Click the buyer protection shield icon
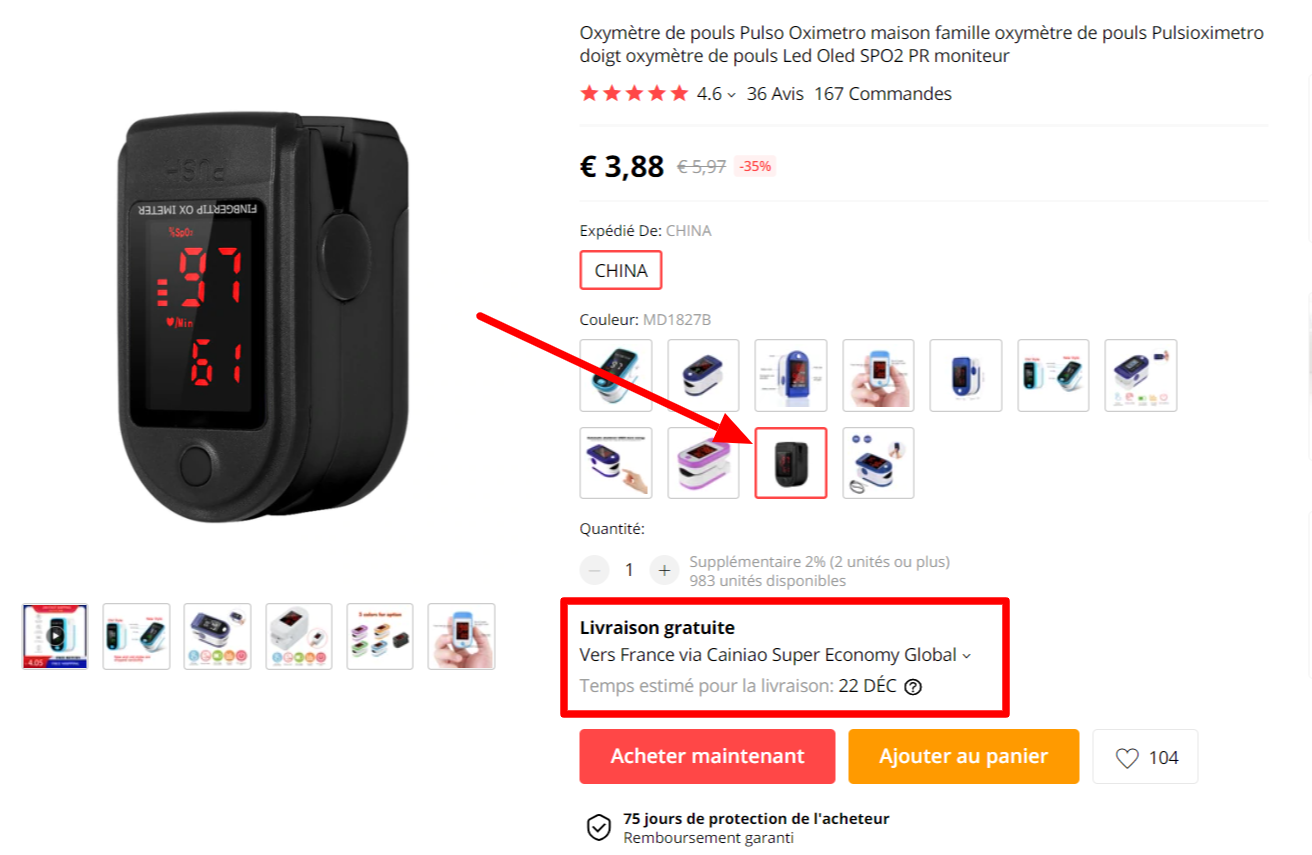1312x855 pixels. [x=598, y=827]
